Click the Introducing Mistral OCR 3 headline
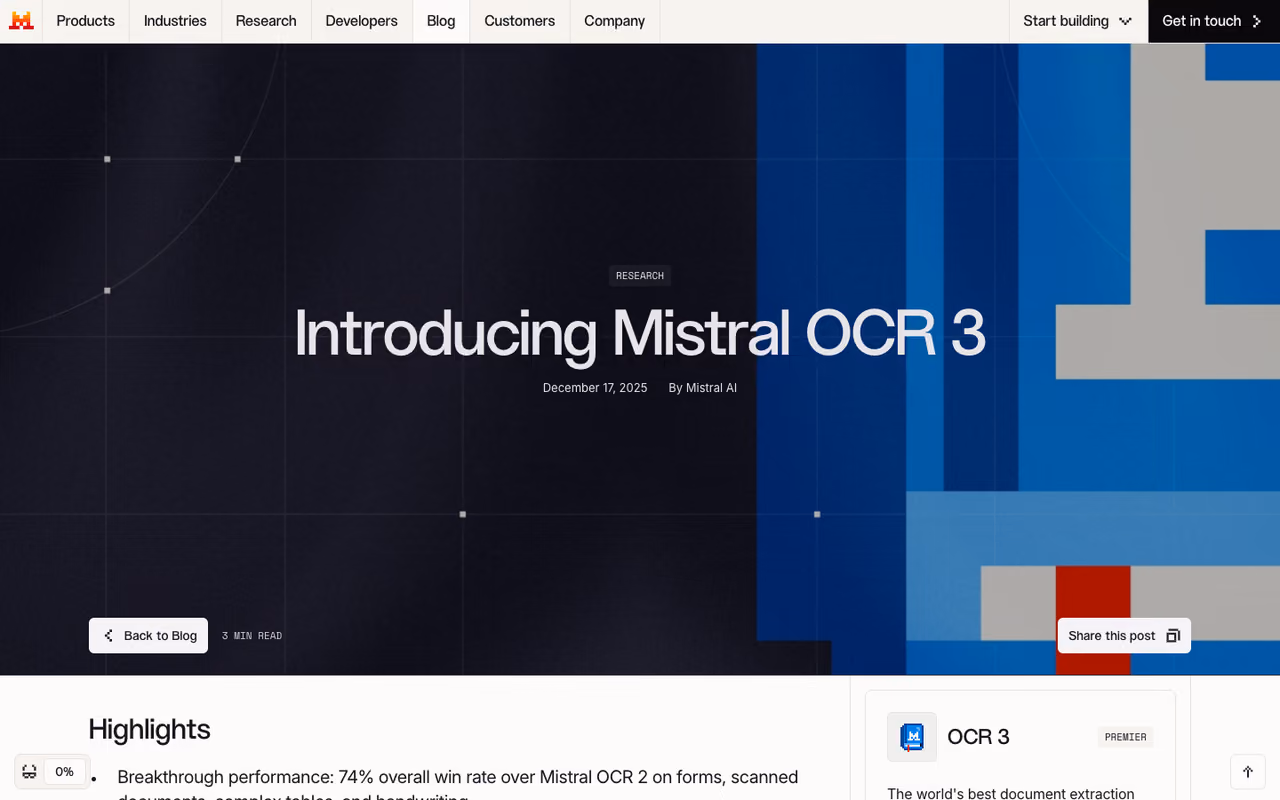The width and height of the screenshot is (1280, 800). tap(640, 333)
